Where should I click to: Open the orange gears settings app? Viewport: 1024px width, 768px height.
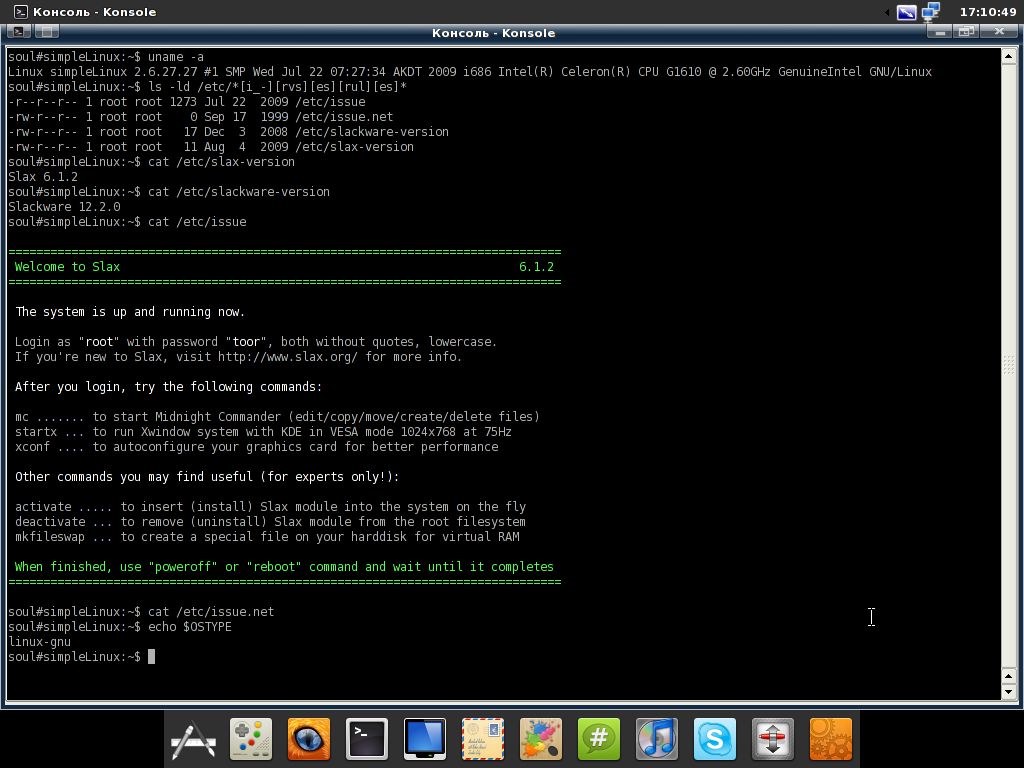(x=831, y=739)
